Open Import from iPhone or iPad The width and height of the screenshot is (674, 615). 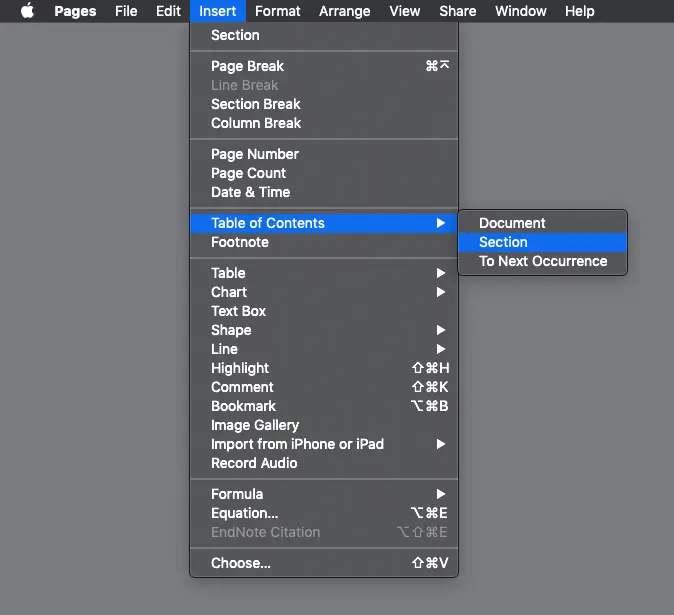click(x=324, y=444)
